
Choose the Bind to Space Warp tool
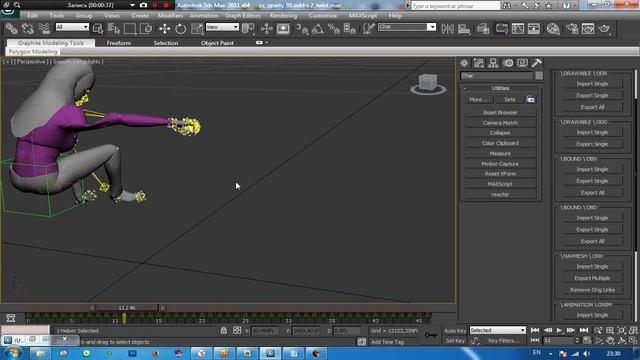(x=44, y=29)
